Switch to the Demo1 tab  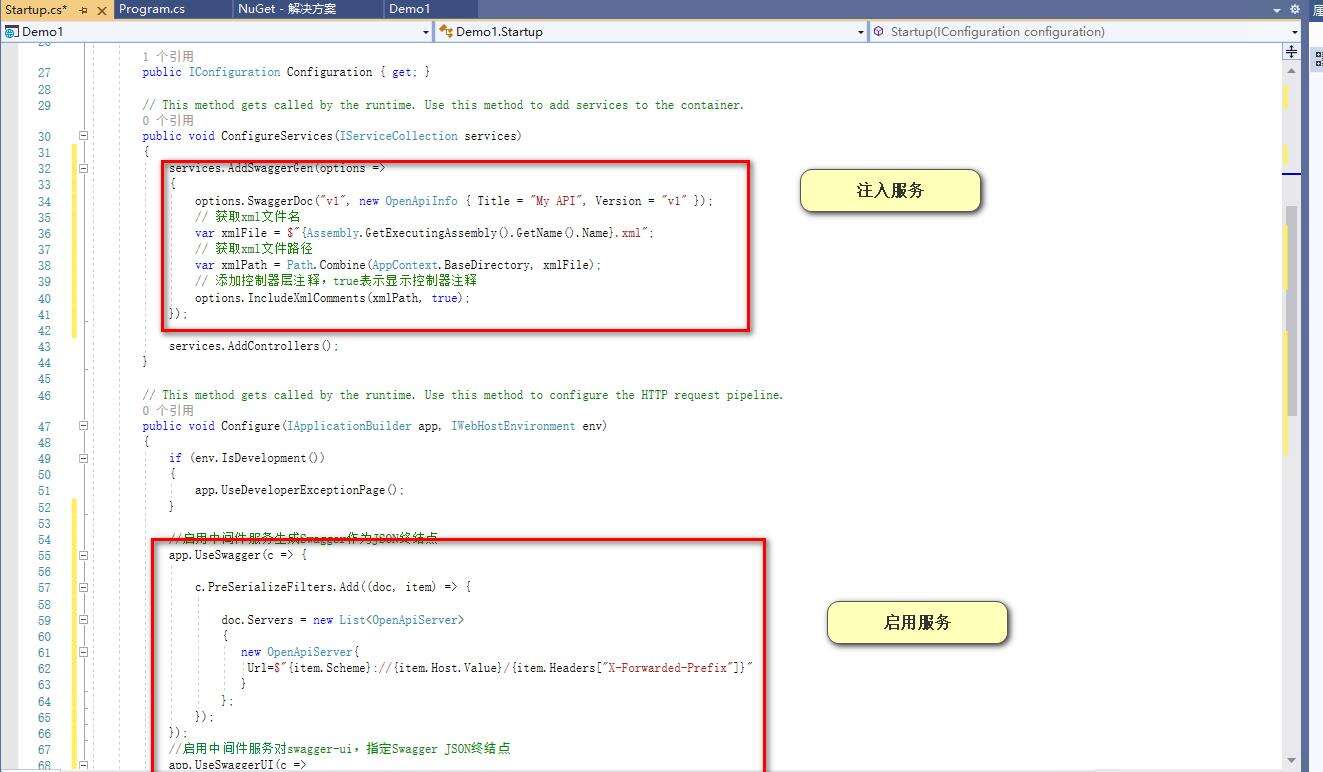point(409,9)
